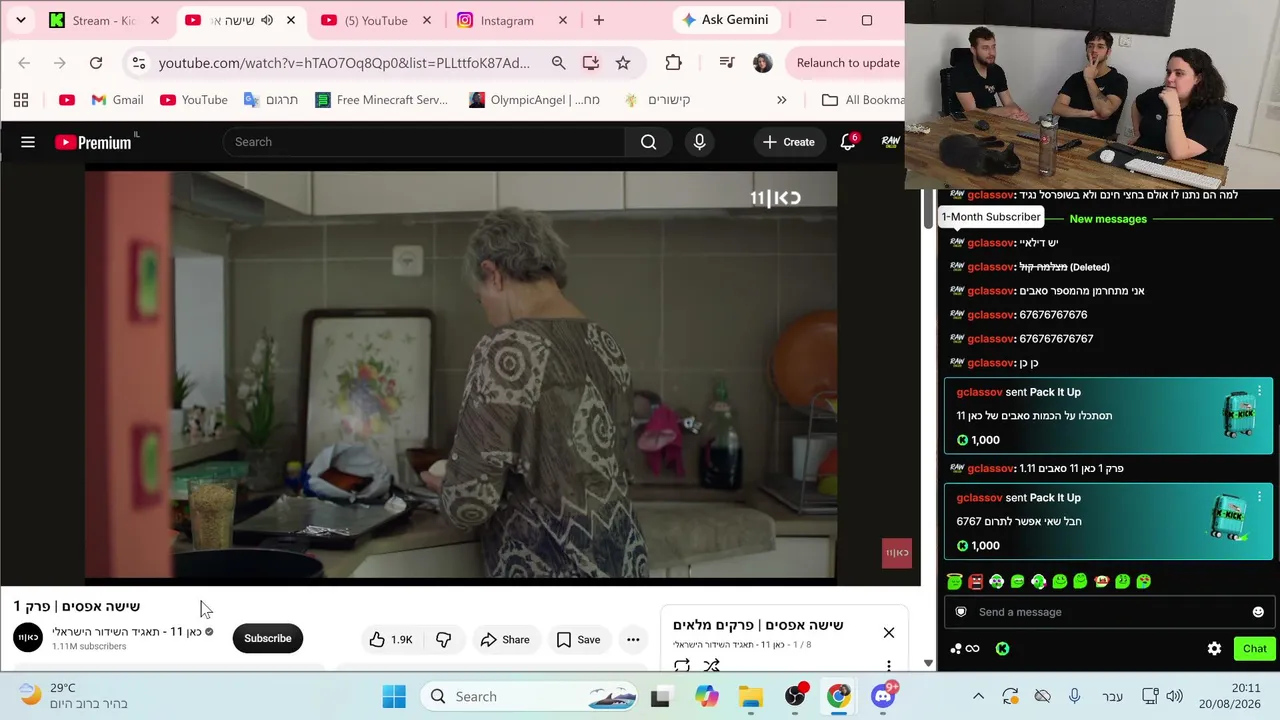Open OBS Studio from the taskbar

[795, 697]
